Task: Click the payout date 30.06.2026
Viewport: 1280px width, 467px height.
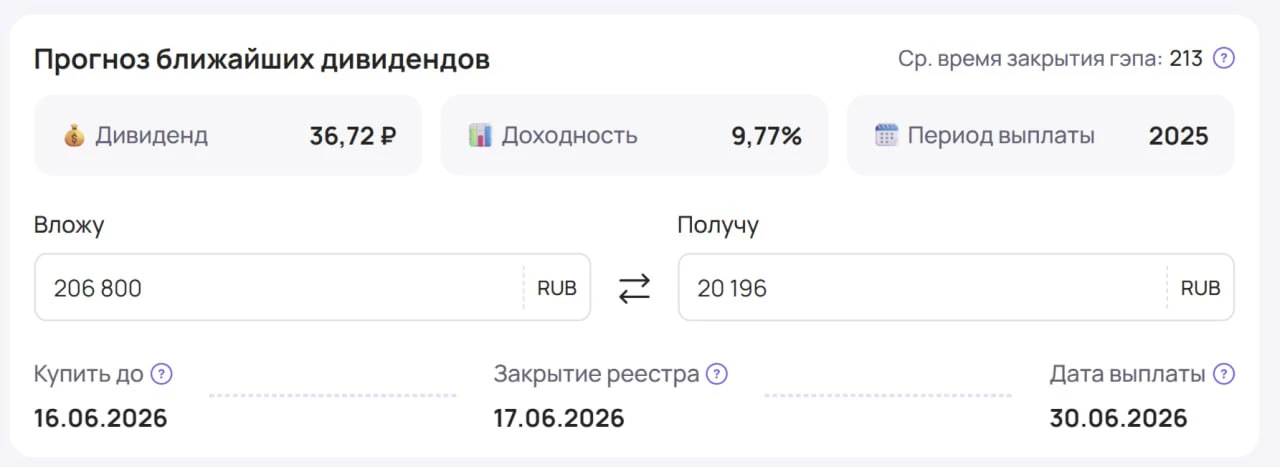Action: (1118, 418)
